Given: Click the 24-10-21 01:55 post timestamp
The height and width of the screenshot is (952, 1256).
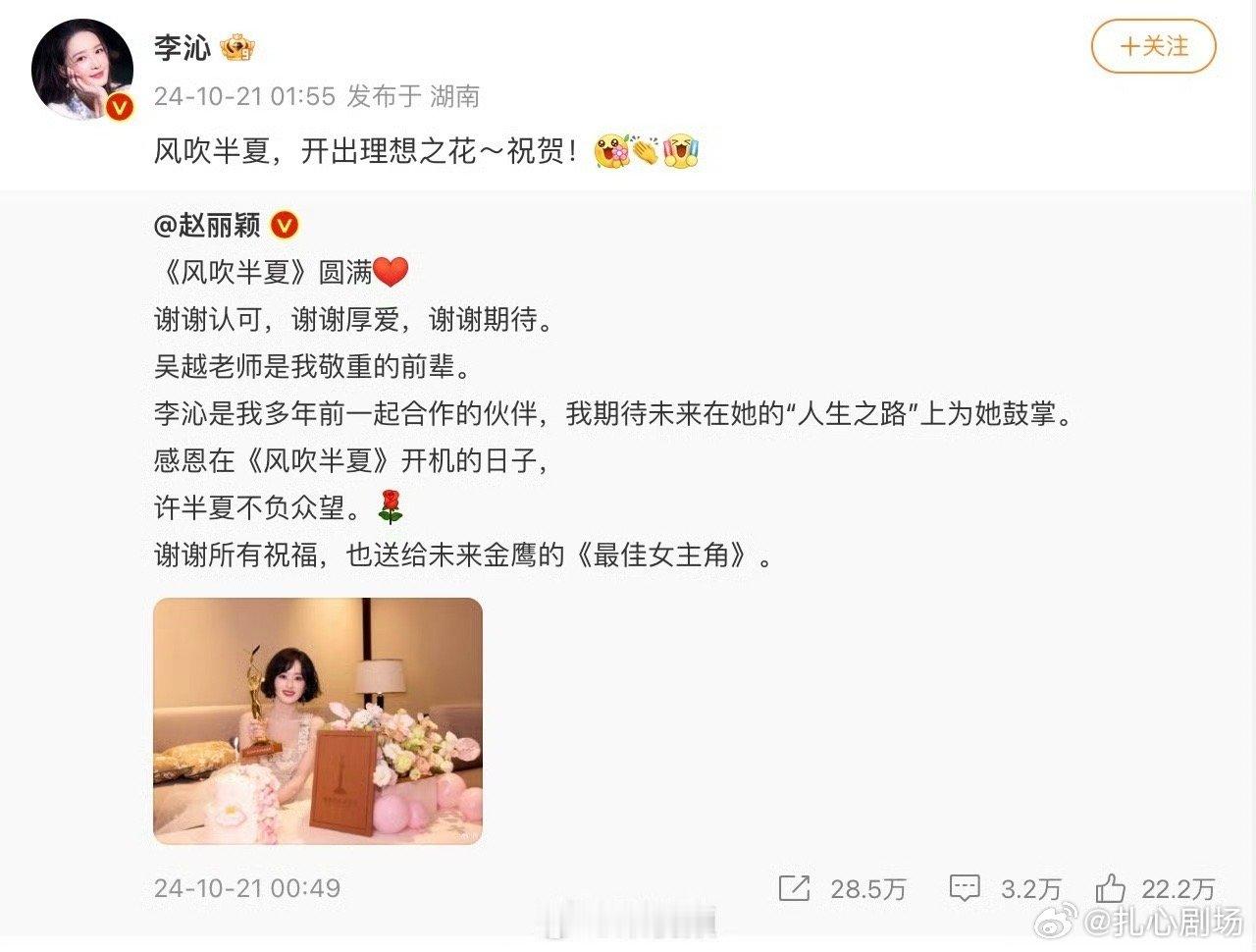Looking at the screenshot, I should tap(244, 96).
